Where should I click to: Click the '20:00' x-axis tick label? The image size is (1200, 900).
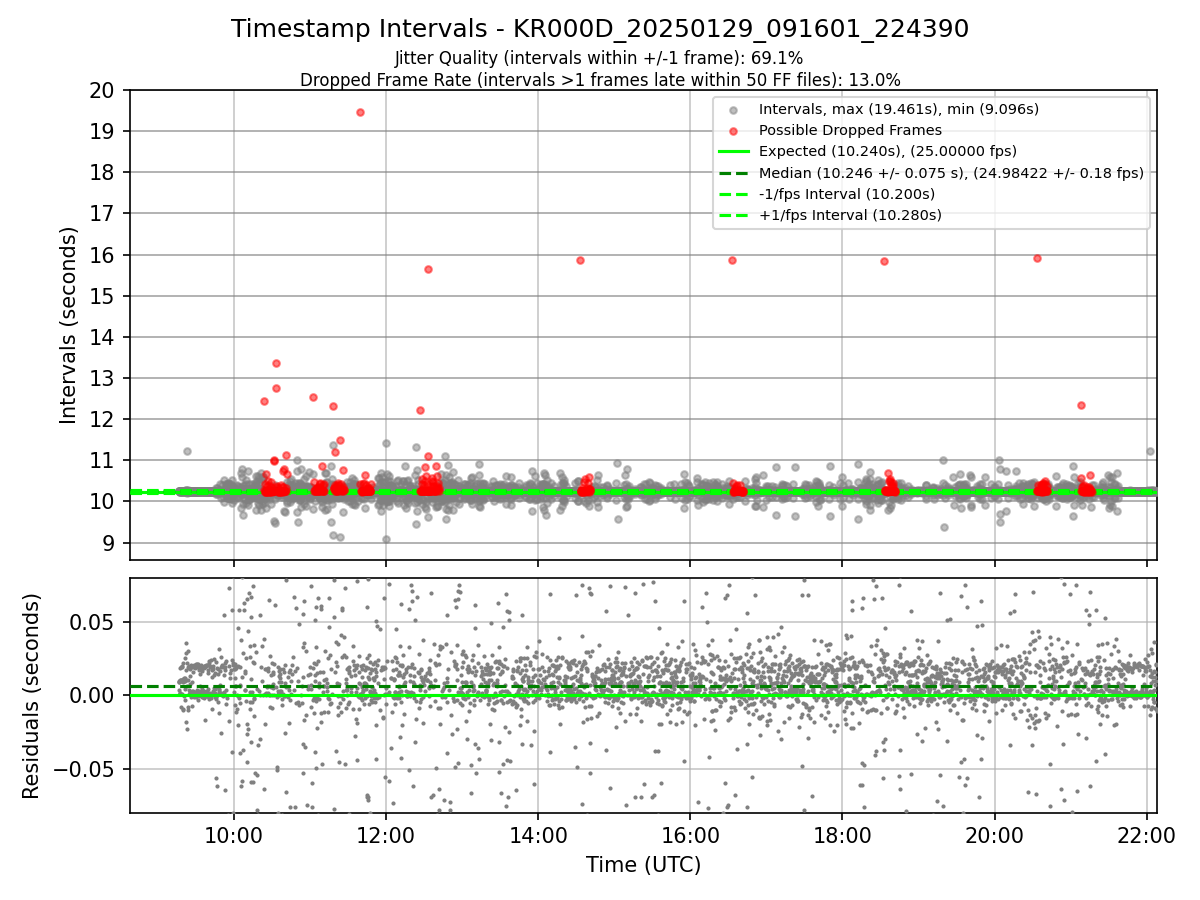[x=994, y=836]
